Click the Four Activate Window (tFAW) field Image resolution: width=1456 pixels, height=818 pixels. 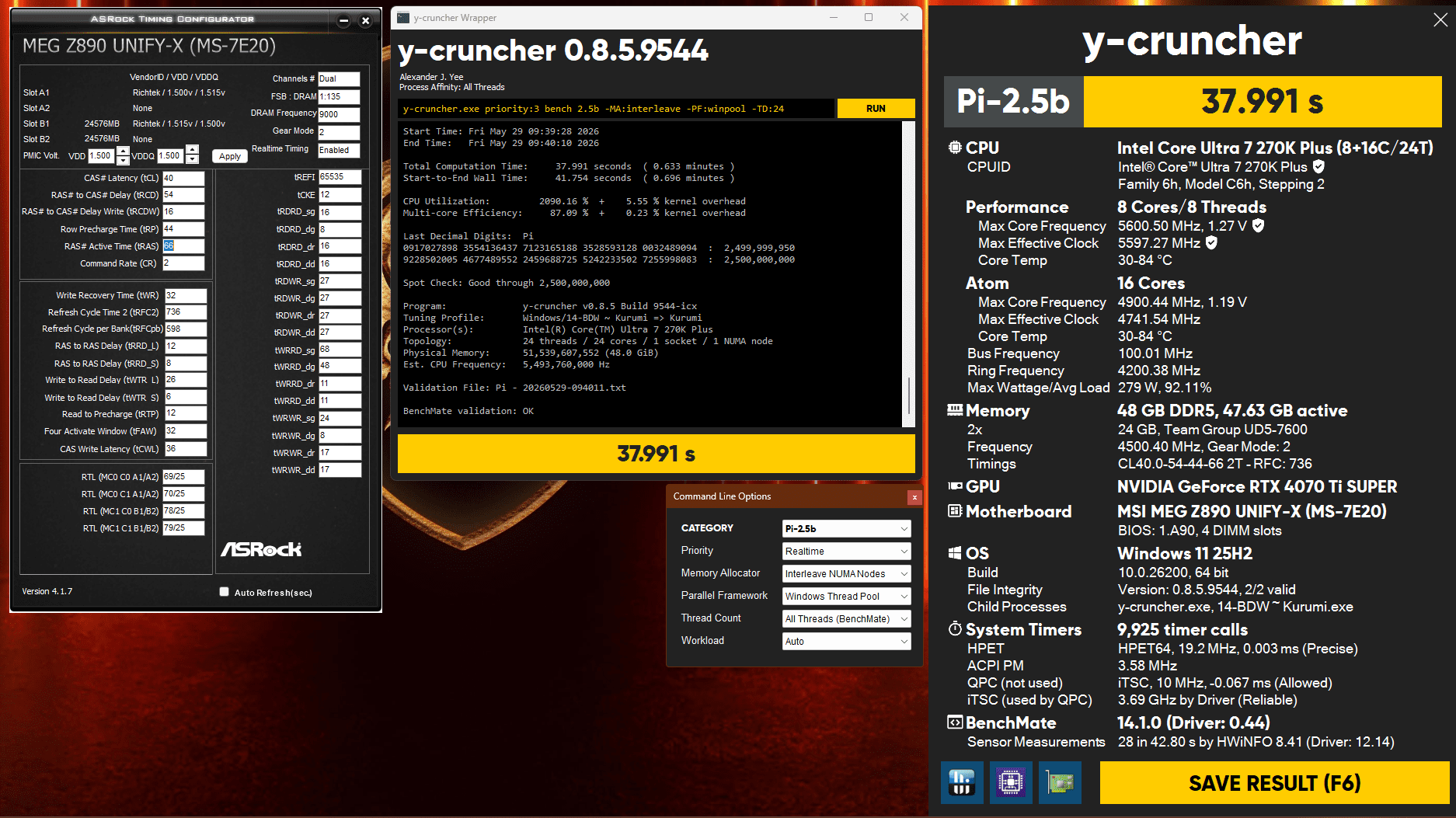coord(186,431)
